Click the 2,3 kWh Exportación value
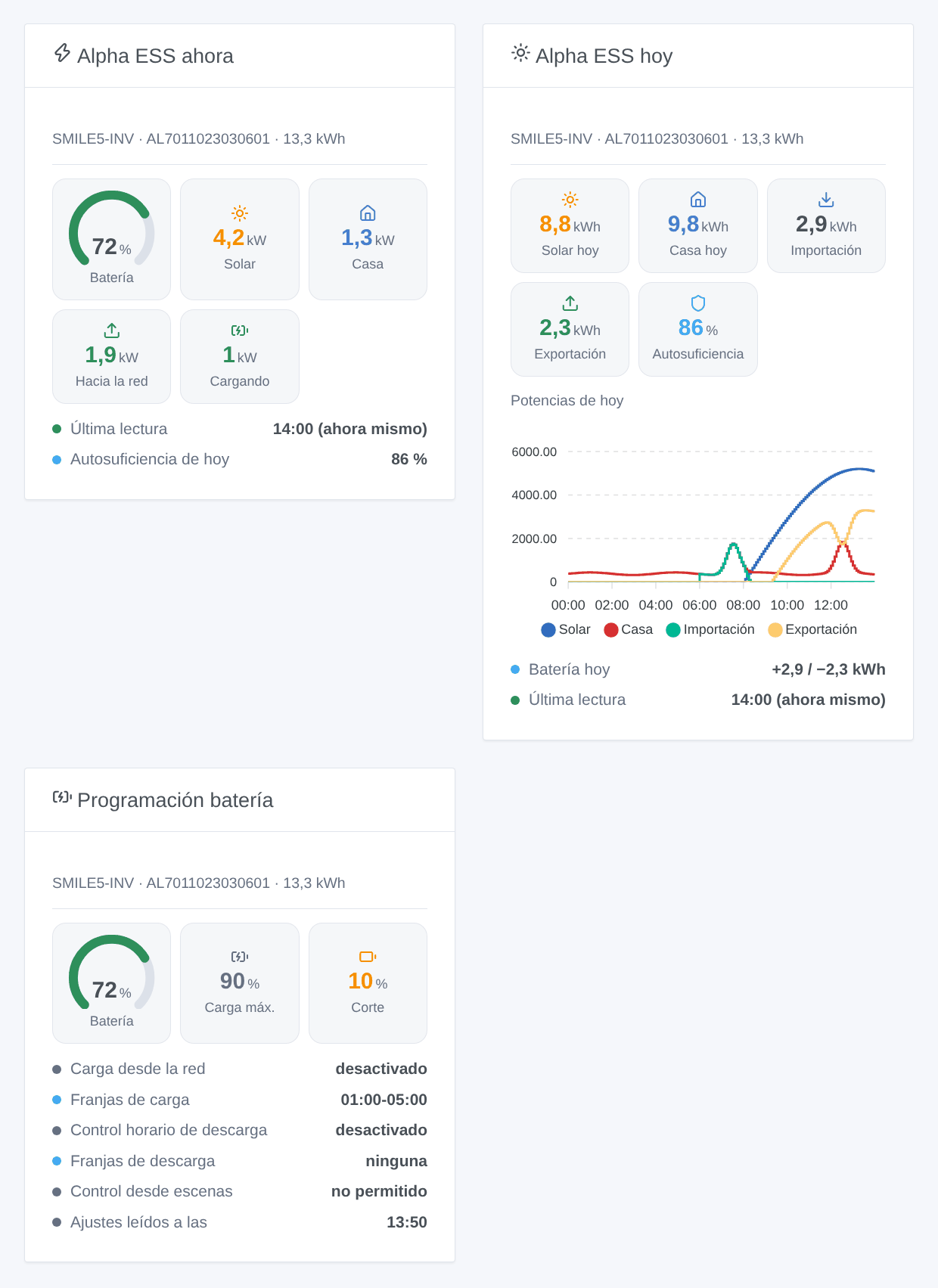The image size is (938, 1288). (570, 328)
